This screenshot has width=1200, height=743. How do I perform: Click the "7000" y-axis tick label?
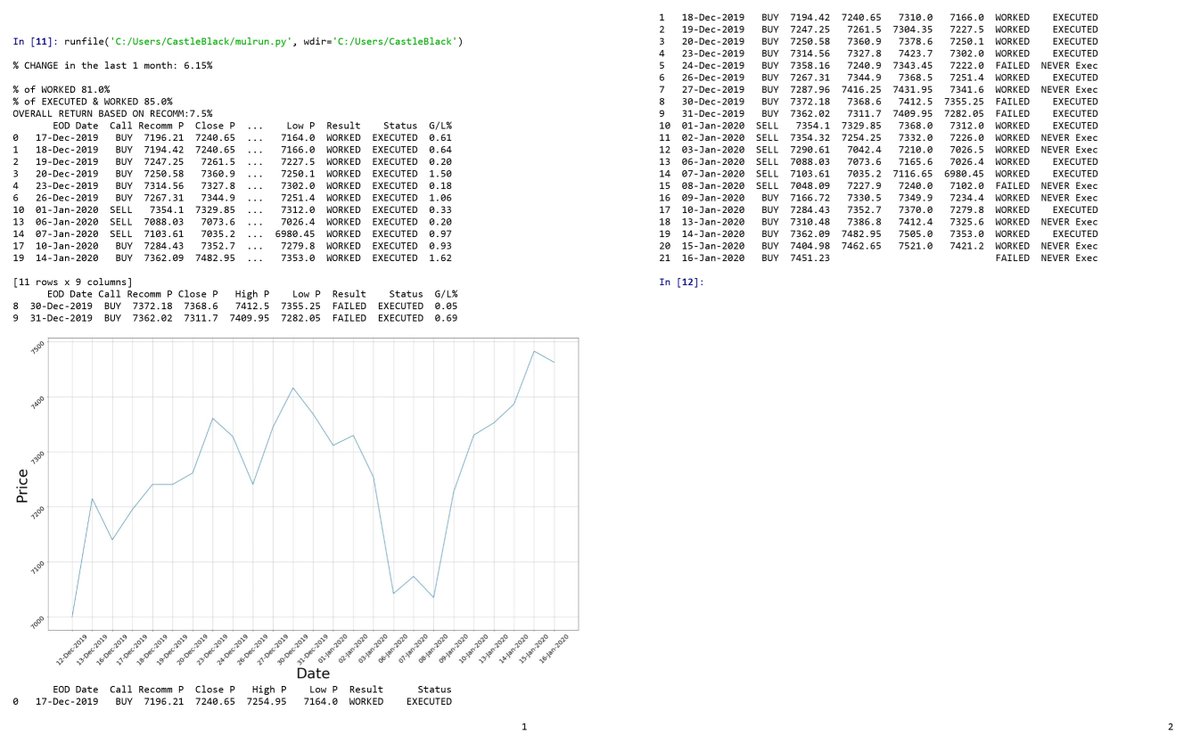(40, 622)
